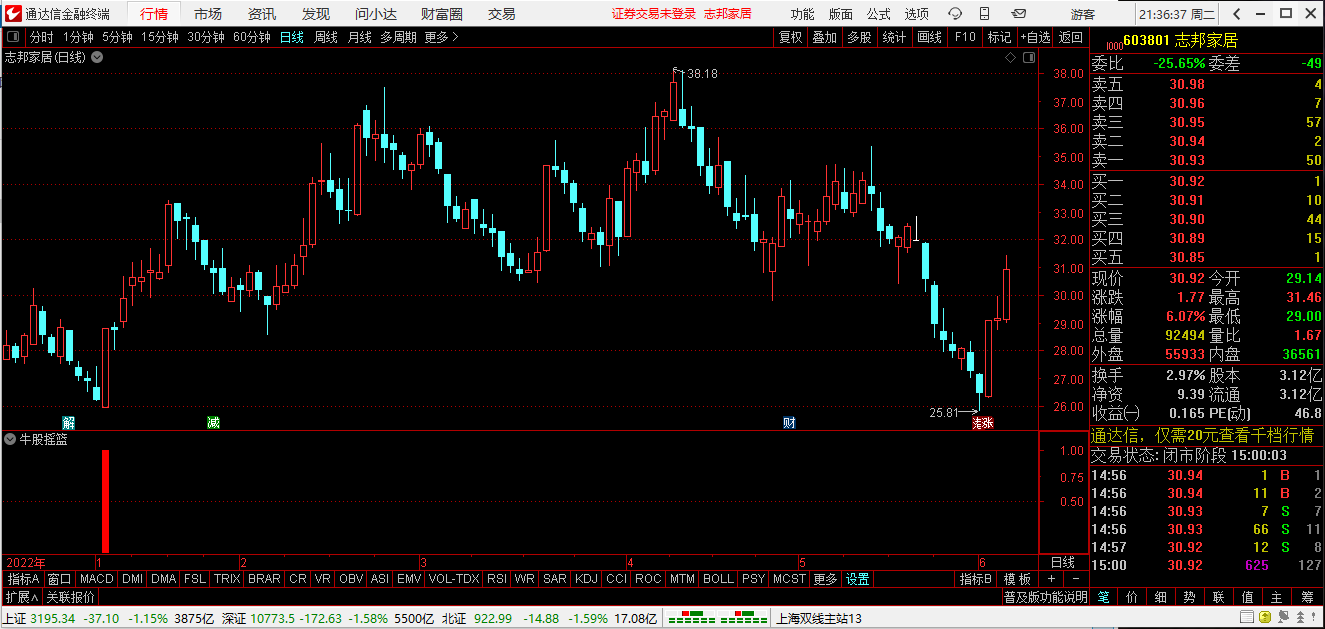This screenshot has height=629, width=1325.
Task: Click the 证券交易未登录 login prompt
Action: (x=654, y=14)
